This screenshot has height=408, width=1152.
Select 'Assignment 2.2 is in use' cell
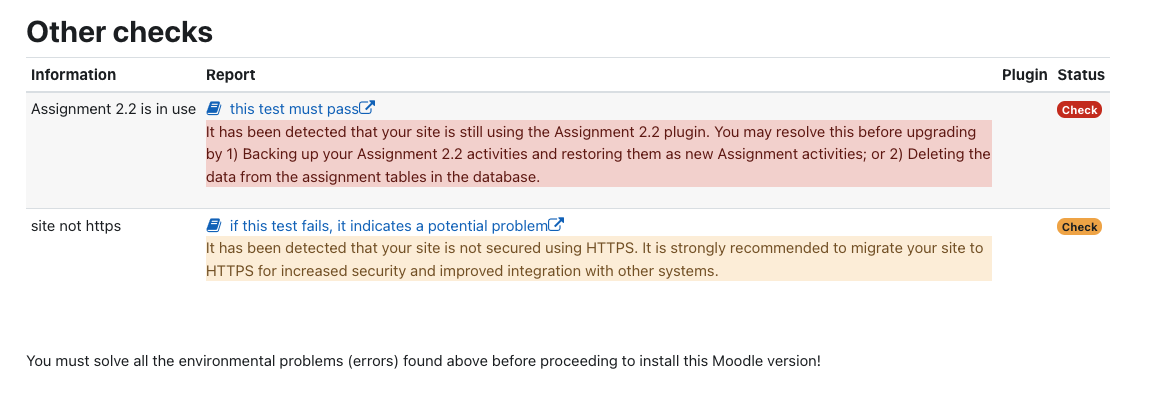pyautogui.click(x=113, y=109)
